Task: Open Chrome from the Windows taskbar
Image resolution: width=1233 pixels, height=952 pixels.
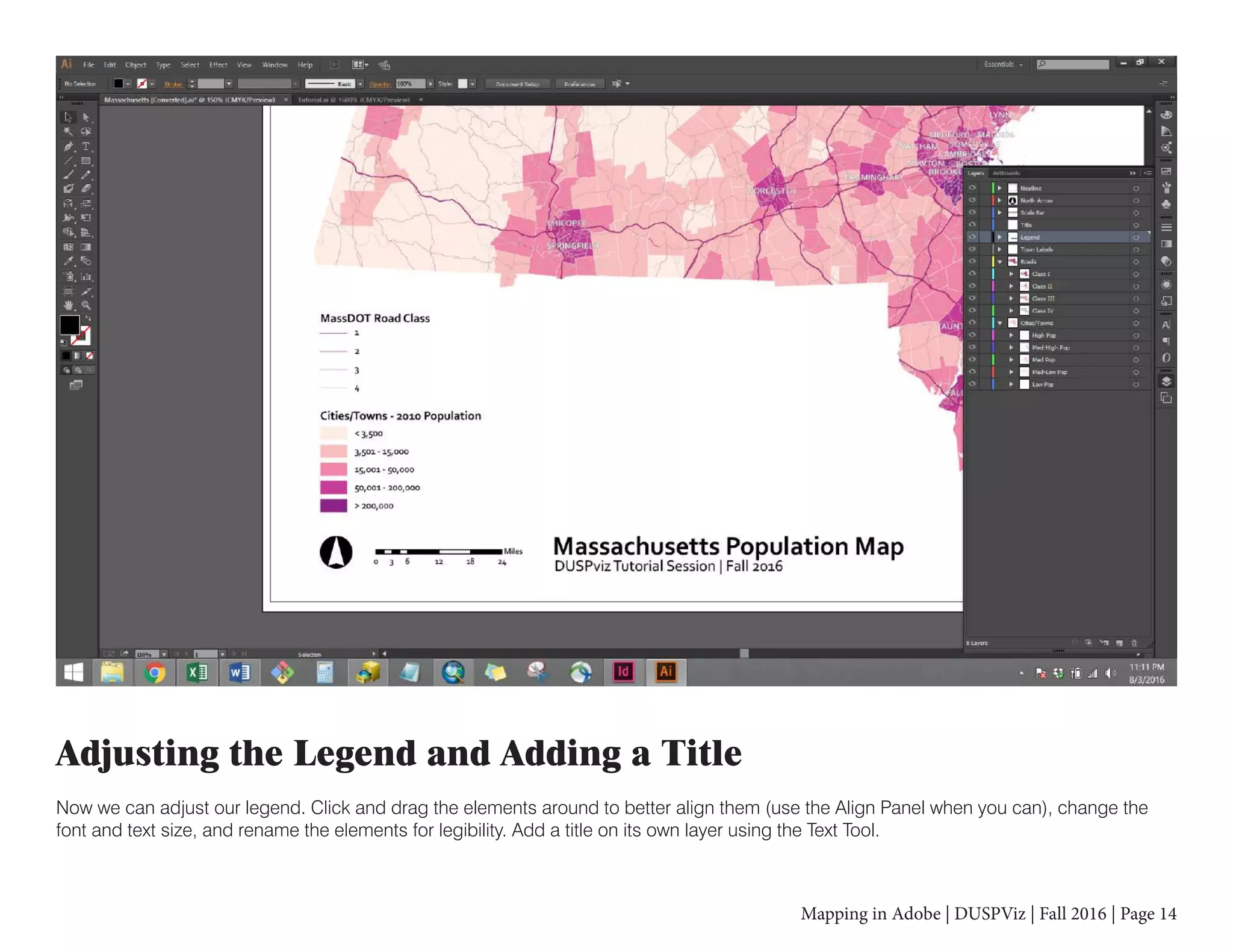Action: (155, 672)
